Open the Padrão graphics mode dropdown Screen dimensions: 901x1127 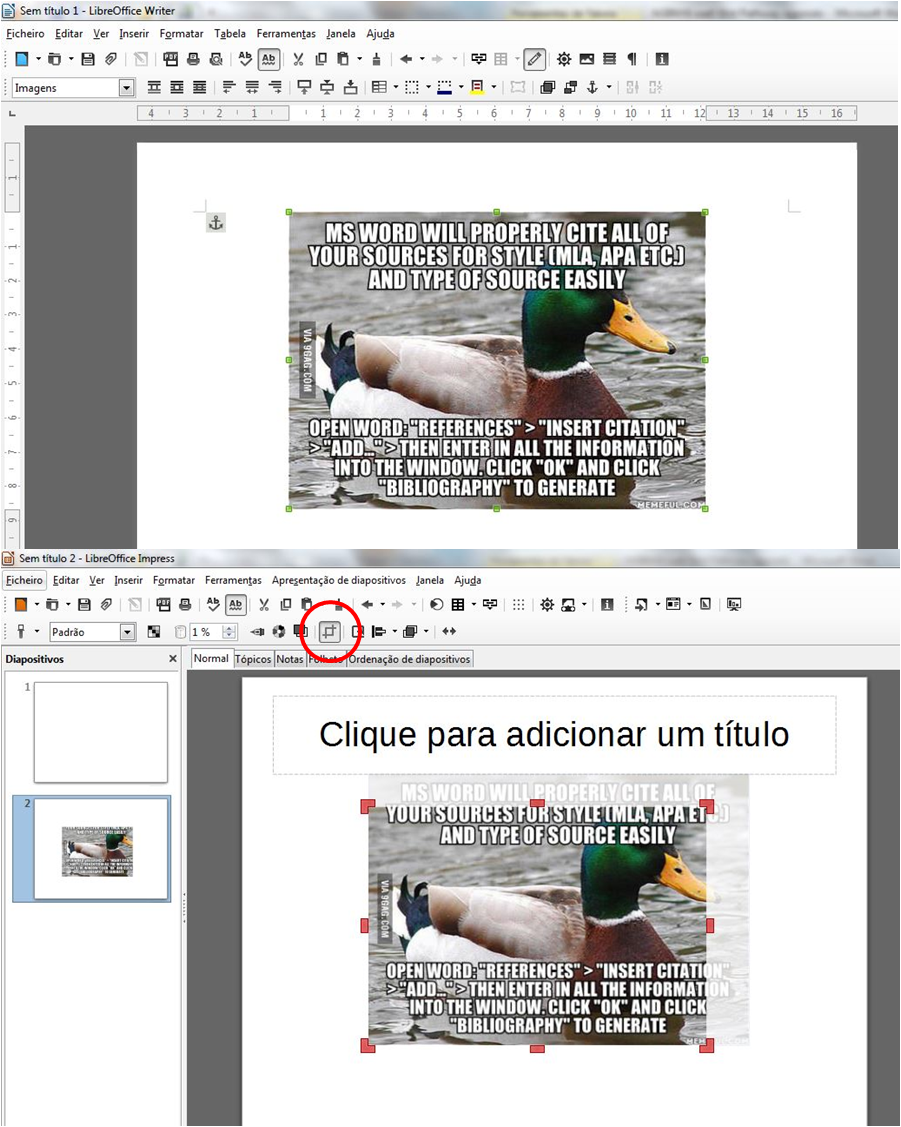(x=127, y=632)
